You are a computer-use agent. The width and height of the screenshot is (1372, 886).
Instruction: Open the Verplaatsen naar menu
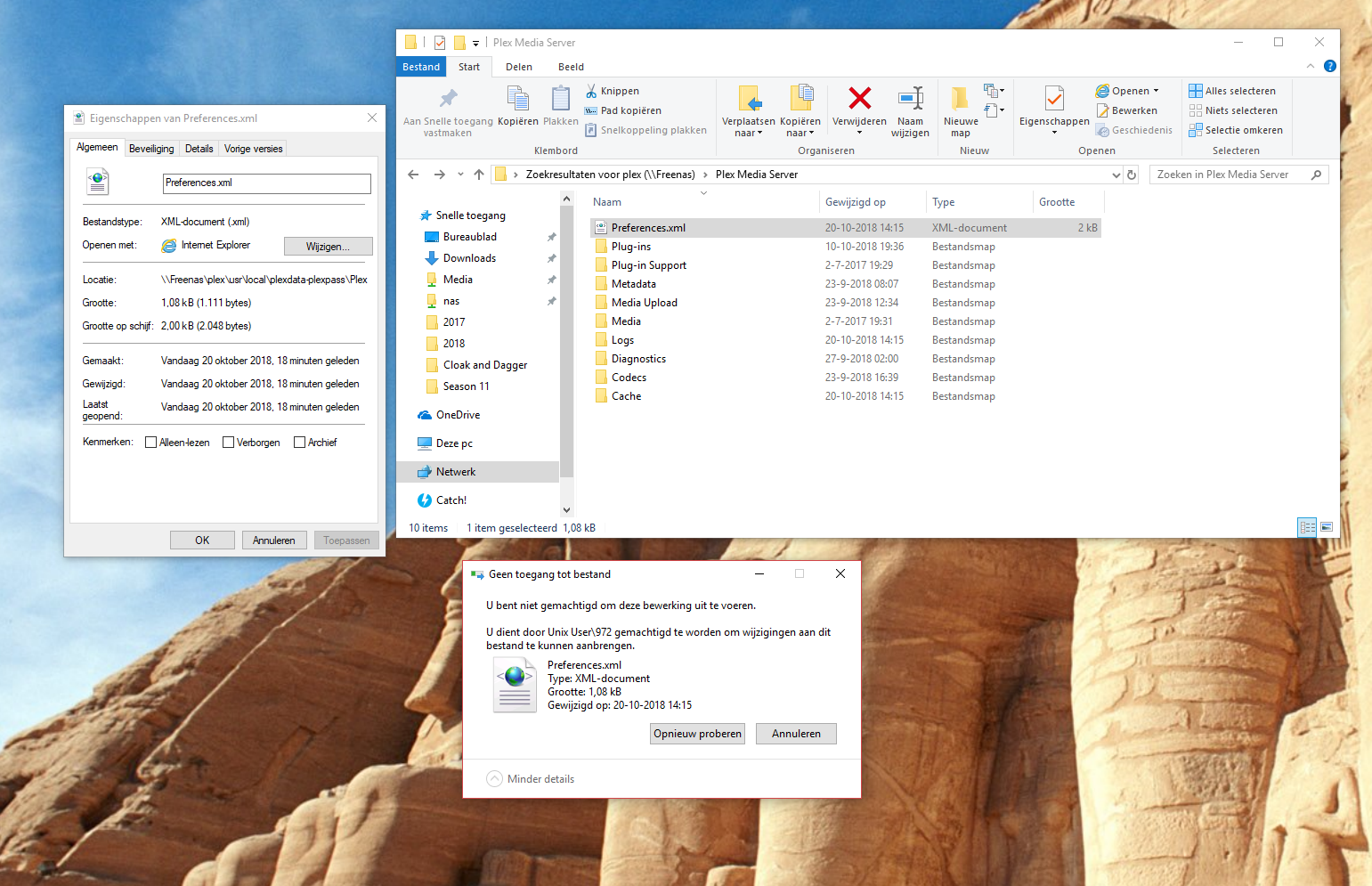pyautogui.click(x=749, y=111)
